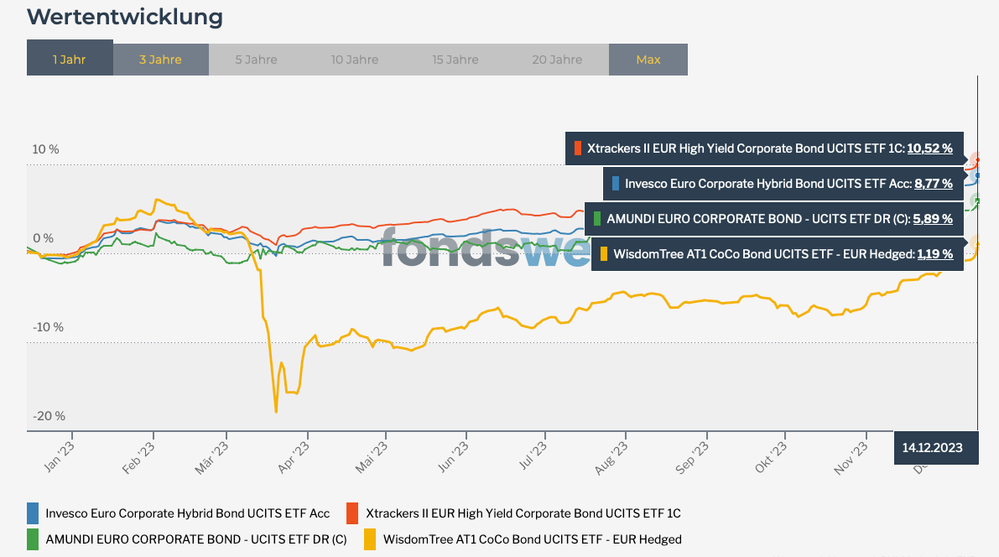Screen dimensions: 999x557
Task: Hide the WisdomTree AT1 CoCo Bond legend label
Action: [x=532, y=540]
